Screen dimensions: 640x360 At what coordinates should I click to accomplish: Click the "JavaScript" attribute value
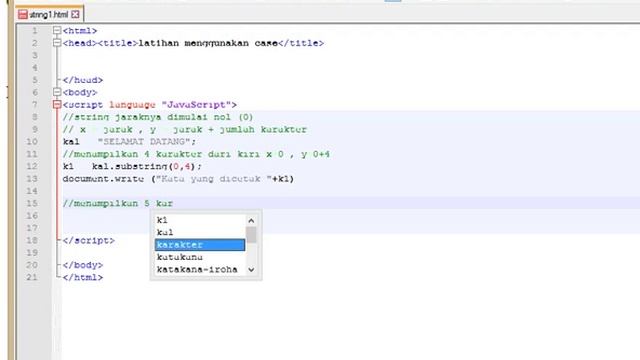coord(197,105)
